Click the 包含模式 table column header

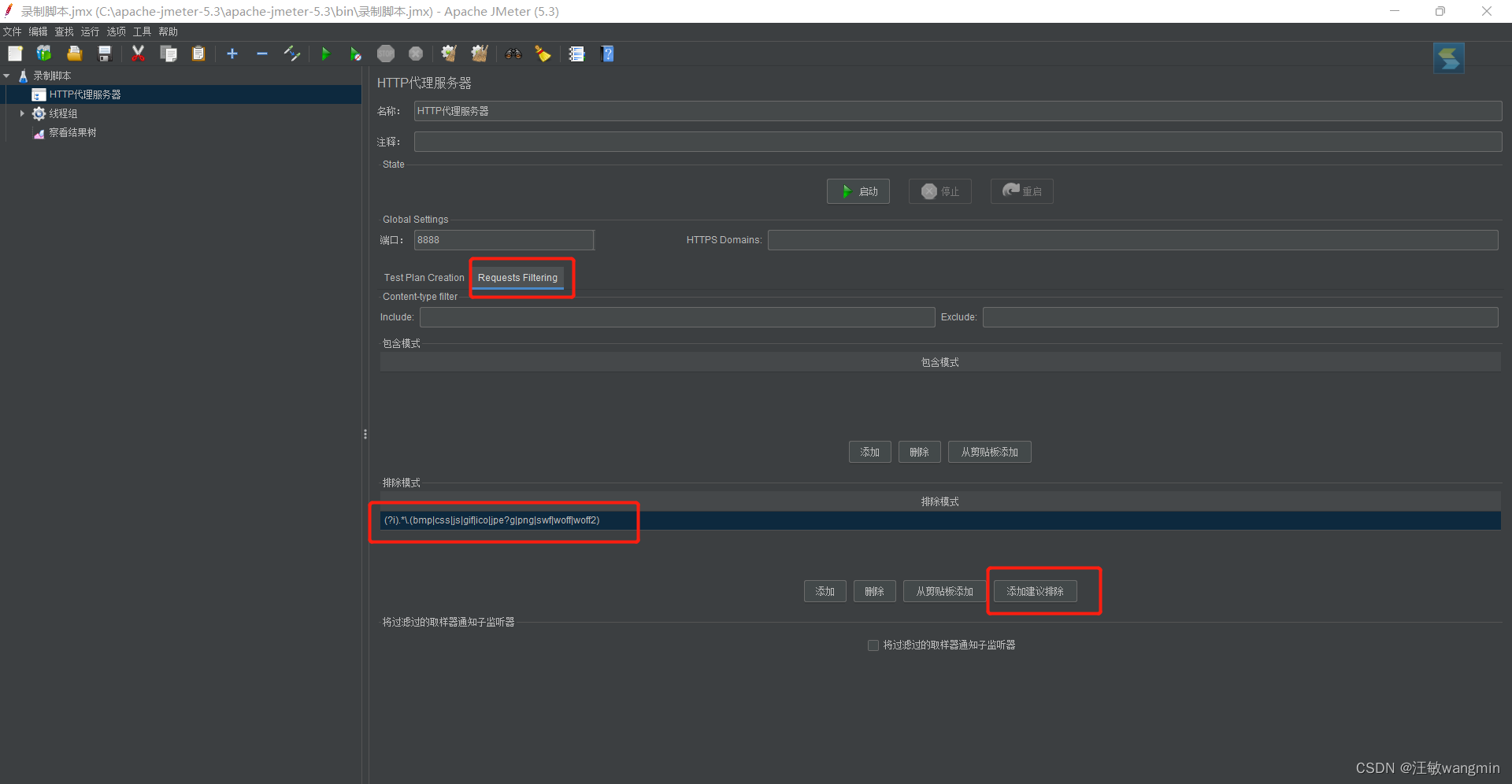click(940, 362)
